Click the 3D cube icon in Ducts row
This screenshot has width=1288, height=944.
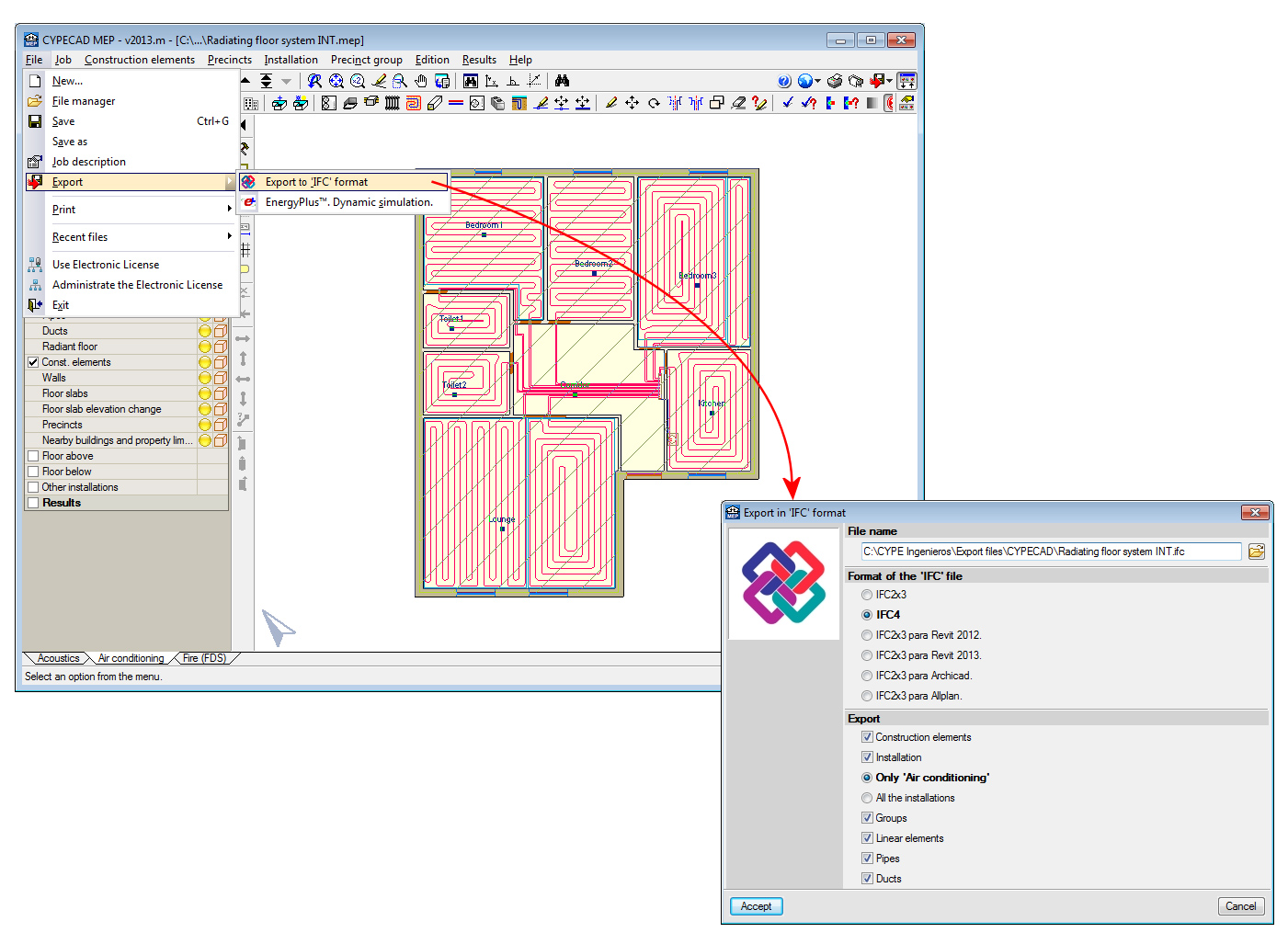pos(221,331)
